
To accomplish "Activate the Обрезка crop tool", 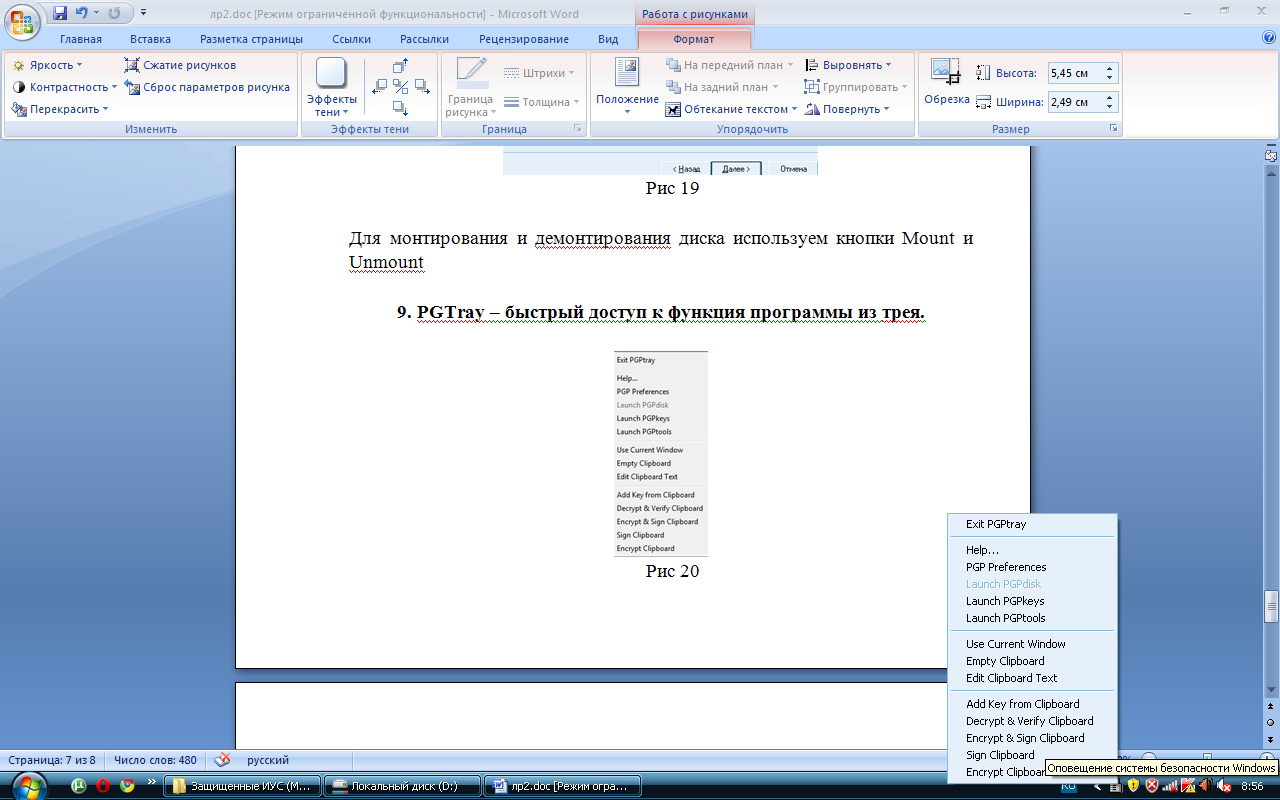I will pos(946,82).
